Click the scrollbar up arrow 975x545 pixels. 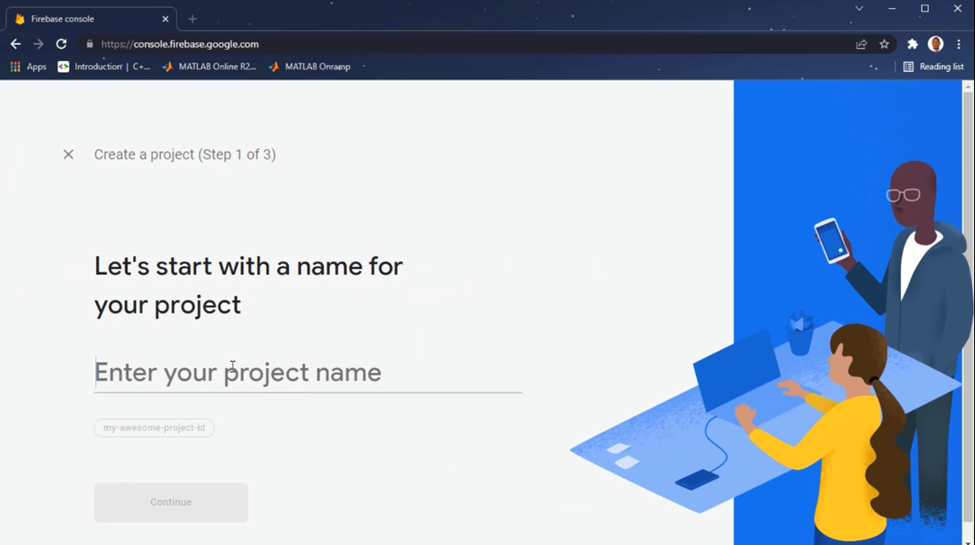(968, 86)
